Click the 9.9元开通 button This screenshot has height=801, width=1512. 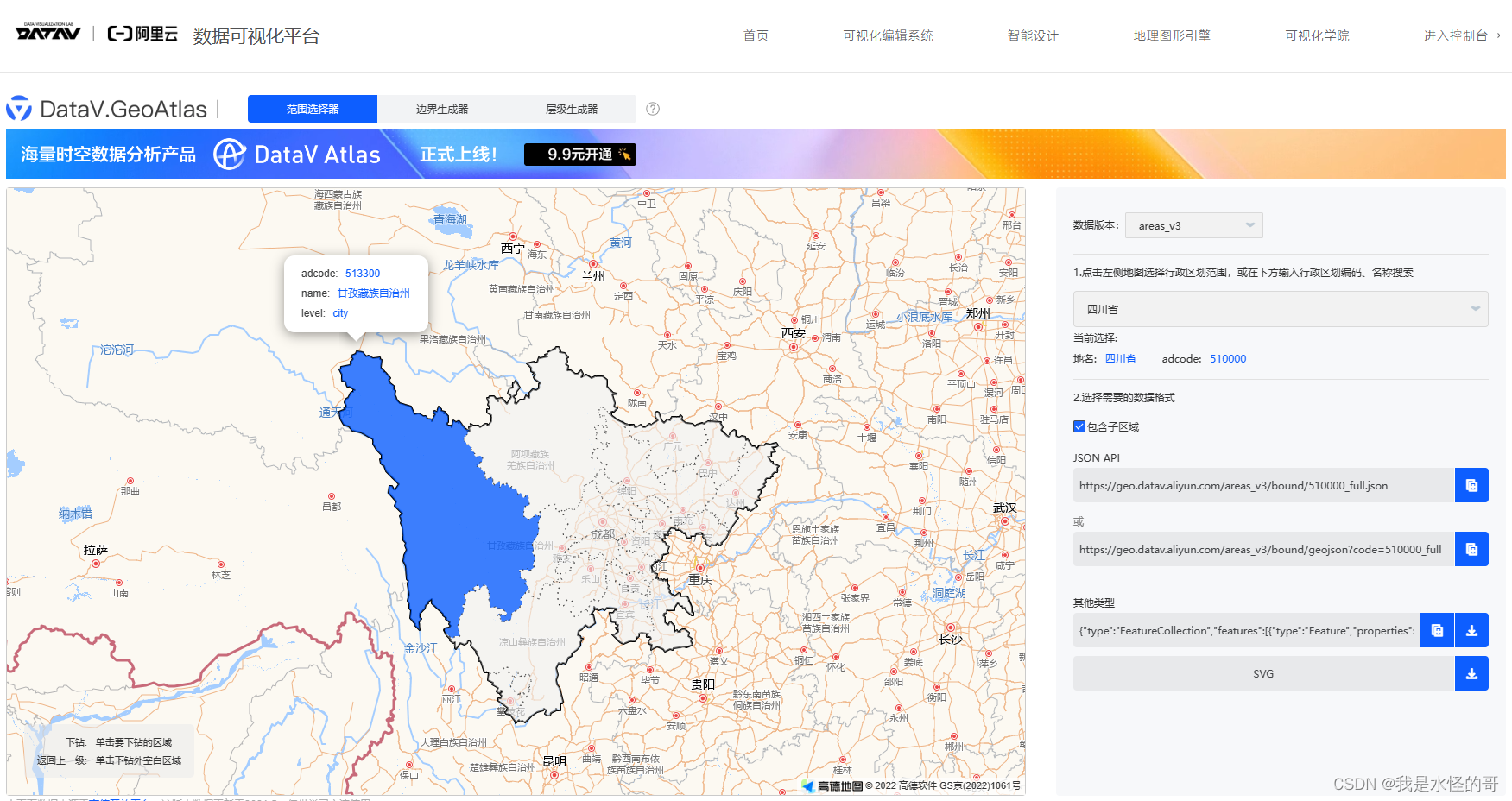click(580, 155)
